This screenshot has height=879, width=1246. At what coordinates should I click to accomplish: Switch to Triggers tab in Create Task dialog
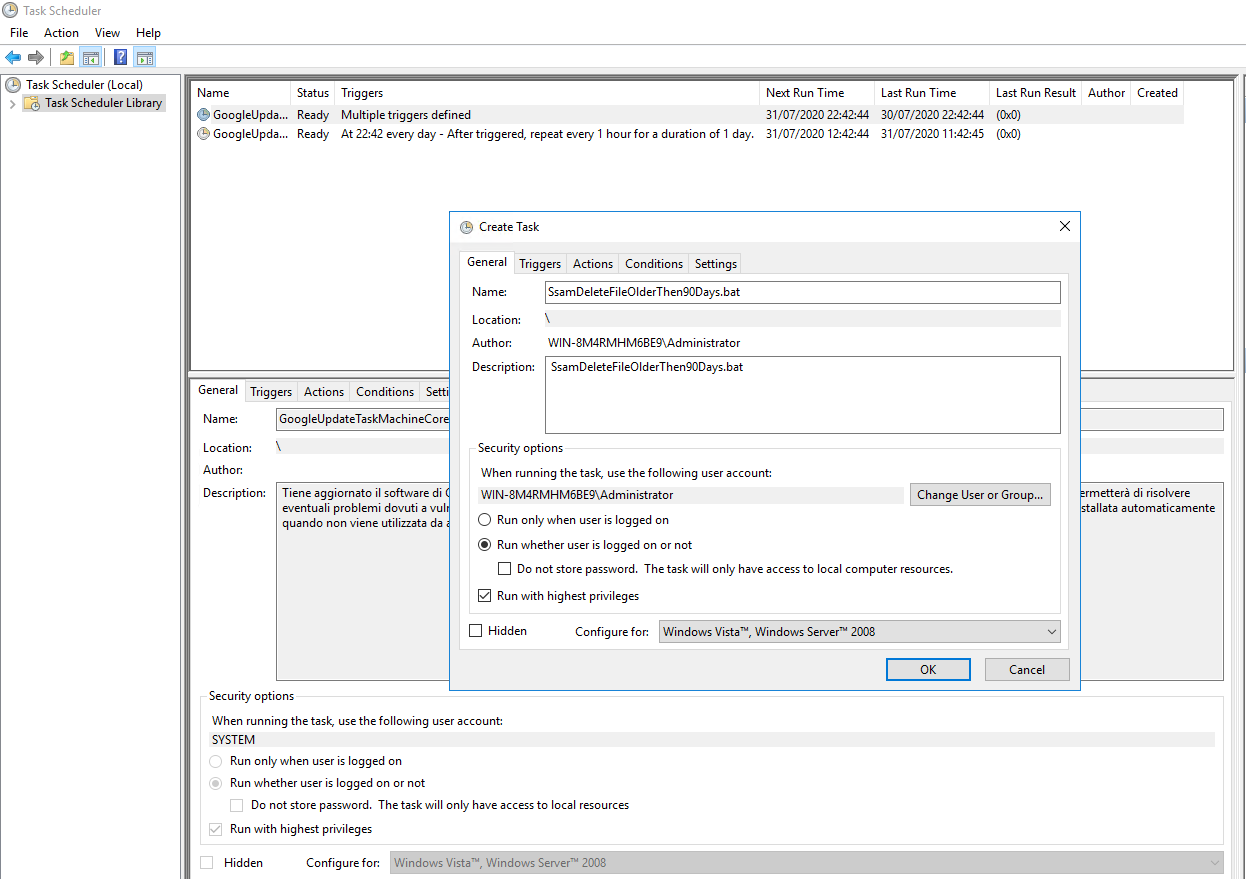(540, 264)
